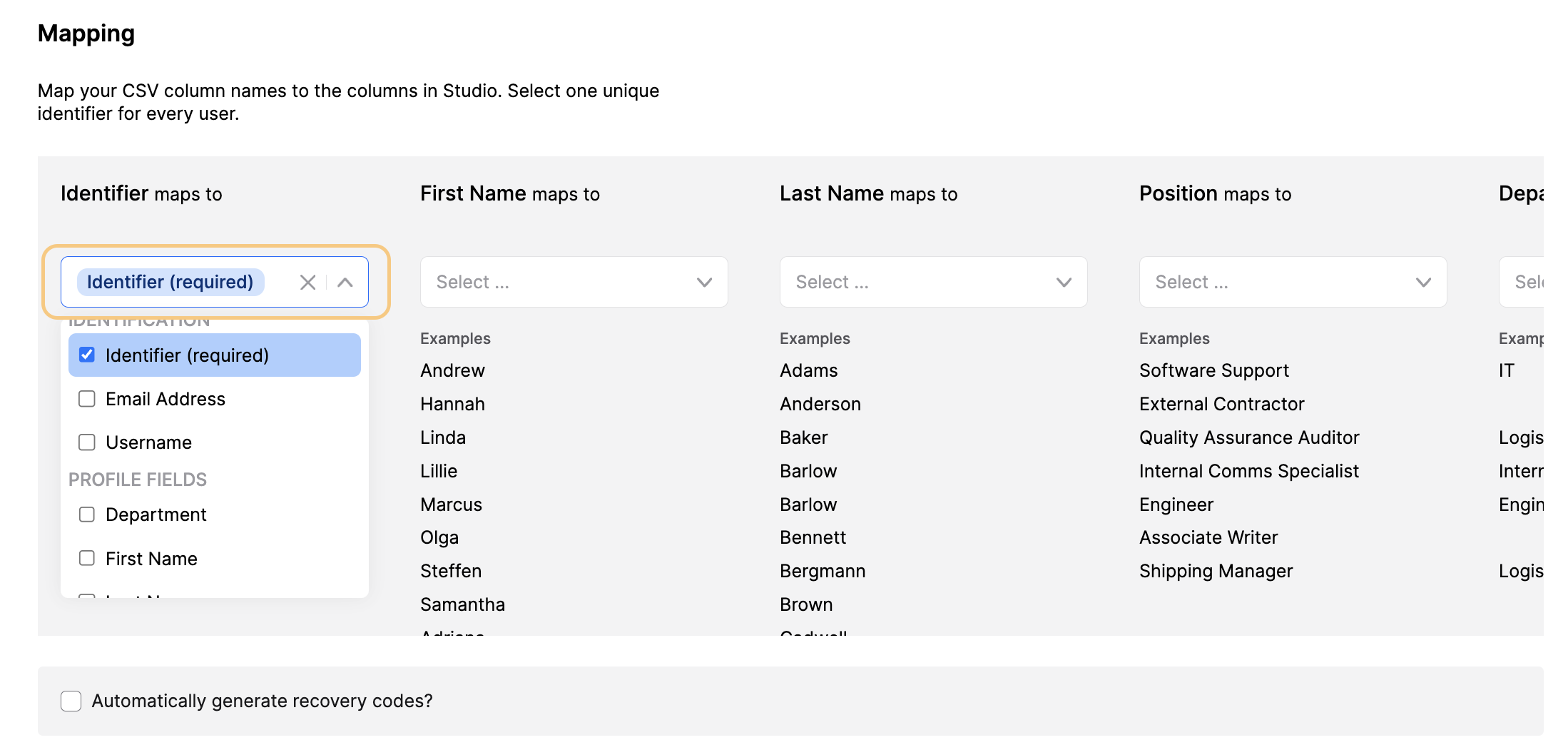
Task: Click example last name Brown
Action: (806, 604)
